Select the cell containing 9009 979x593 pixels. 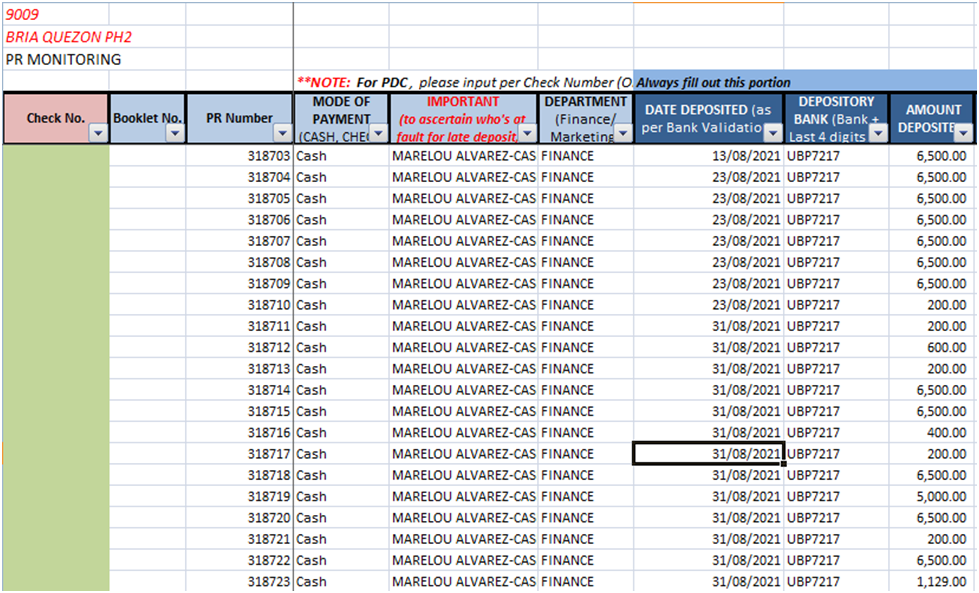(x=56, y=14)
